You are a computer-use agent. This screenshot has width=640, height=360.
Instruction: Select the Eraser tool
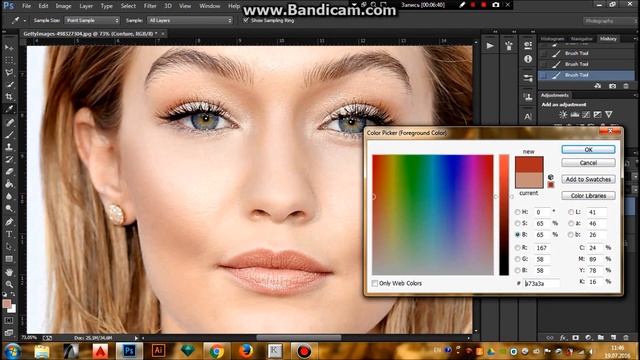9,171
